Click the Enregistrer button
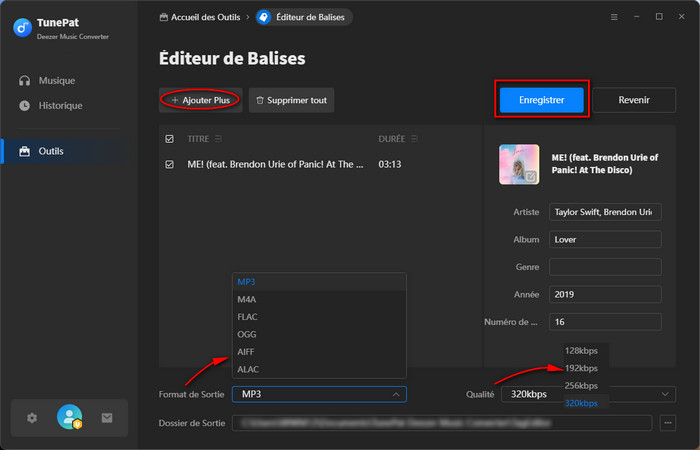This screenshot has height=450, width=700. (x=542, y=100)
